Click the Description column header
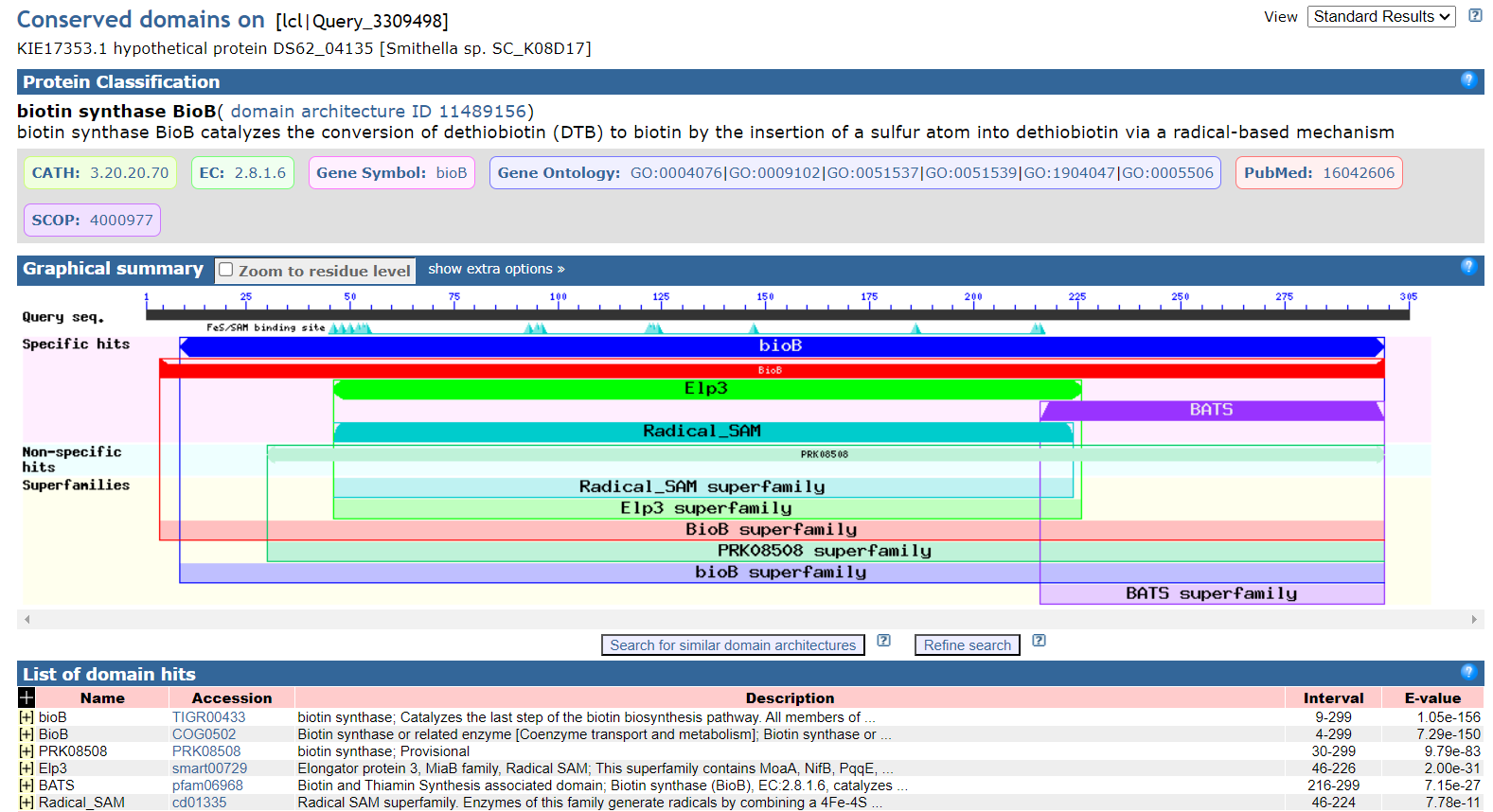The image size is (1493, 812). coord(790,697)
